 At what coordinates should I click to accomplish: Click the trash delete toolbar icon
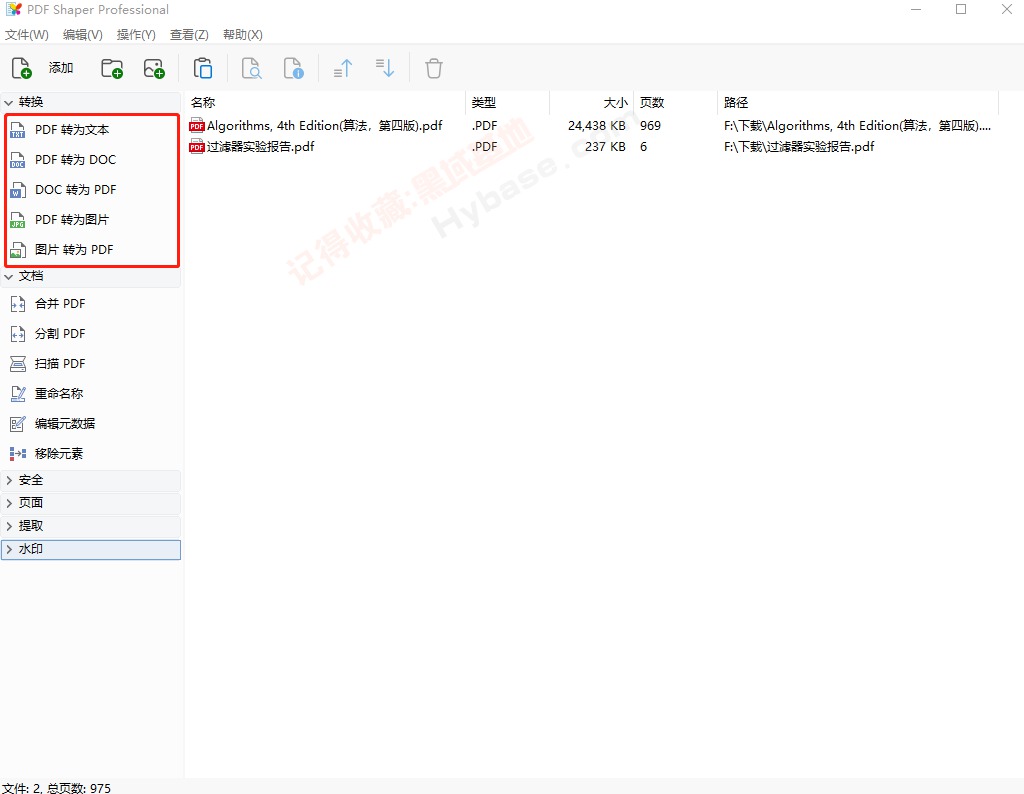click(x=434, y=68)
